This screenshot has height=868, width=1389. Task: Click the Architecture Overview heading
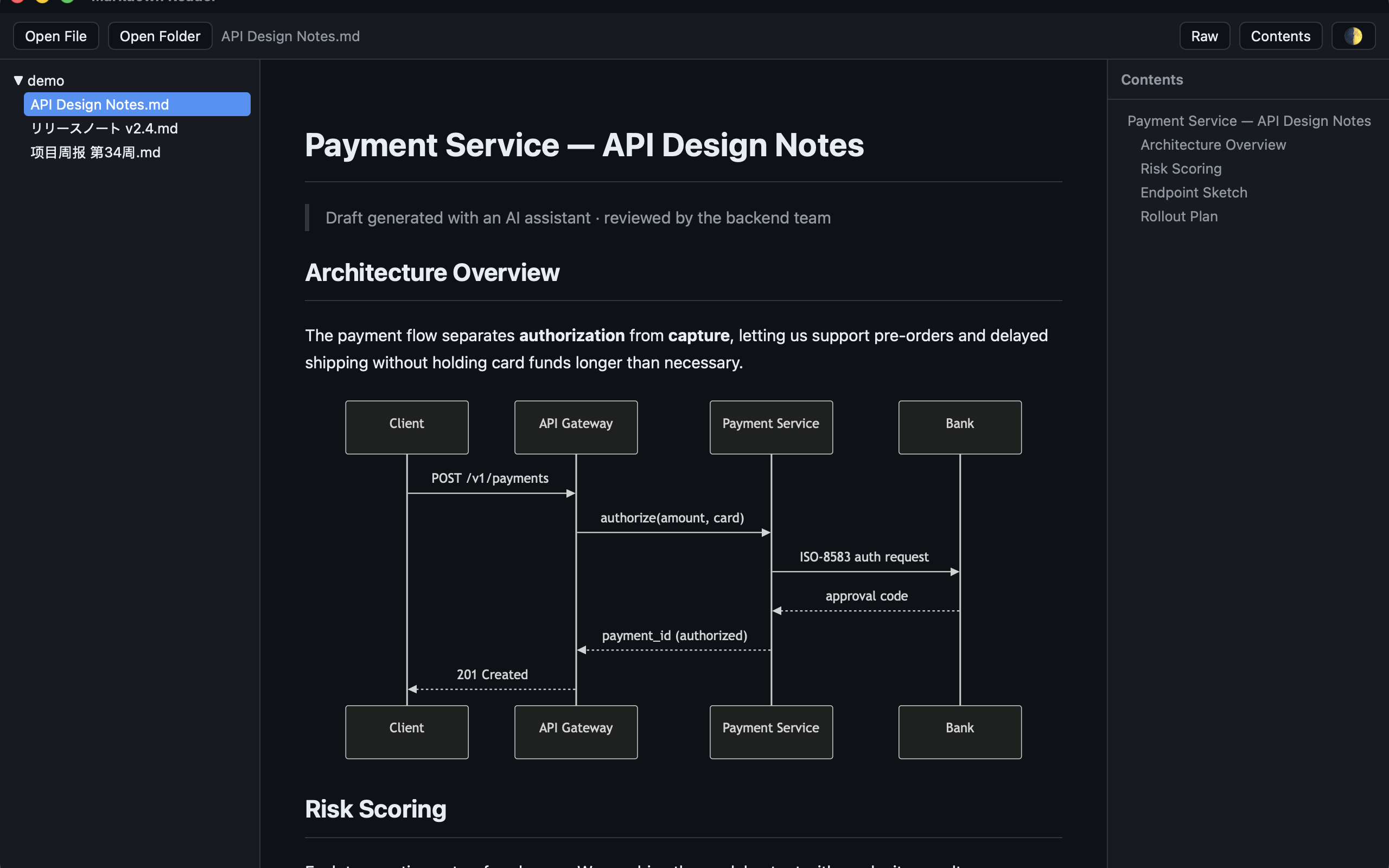click(432, 272)
